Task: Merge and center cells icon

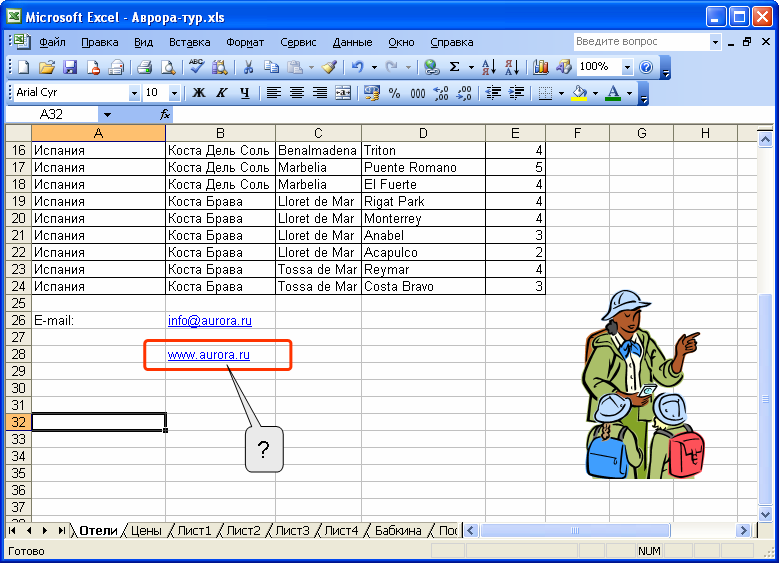Action: pyautogui.click(x=343, y=93)
